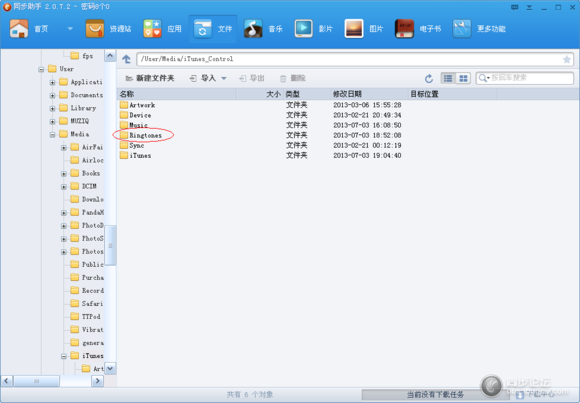Expand the MUZIQ tree node
The image size is (580, 403).
pos(52,121)
